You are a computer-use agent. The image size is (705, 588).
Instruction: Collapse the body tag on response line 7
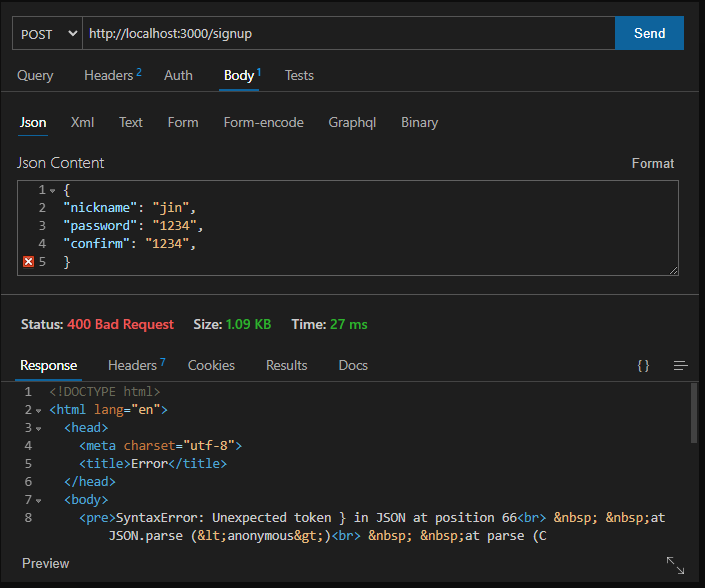[x=39, y=501]
